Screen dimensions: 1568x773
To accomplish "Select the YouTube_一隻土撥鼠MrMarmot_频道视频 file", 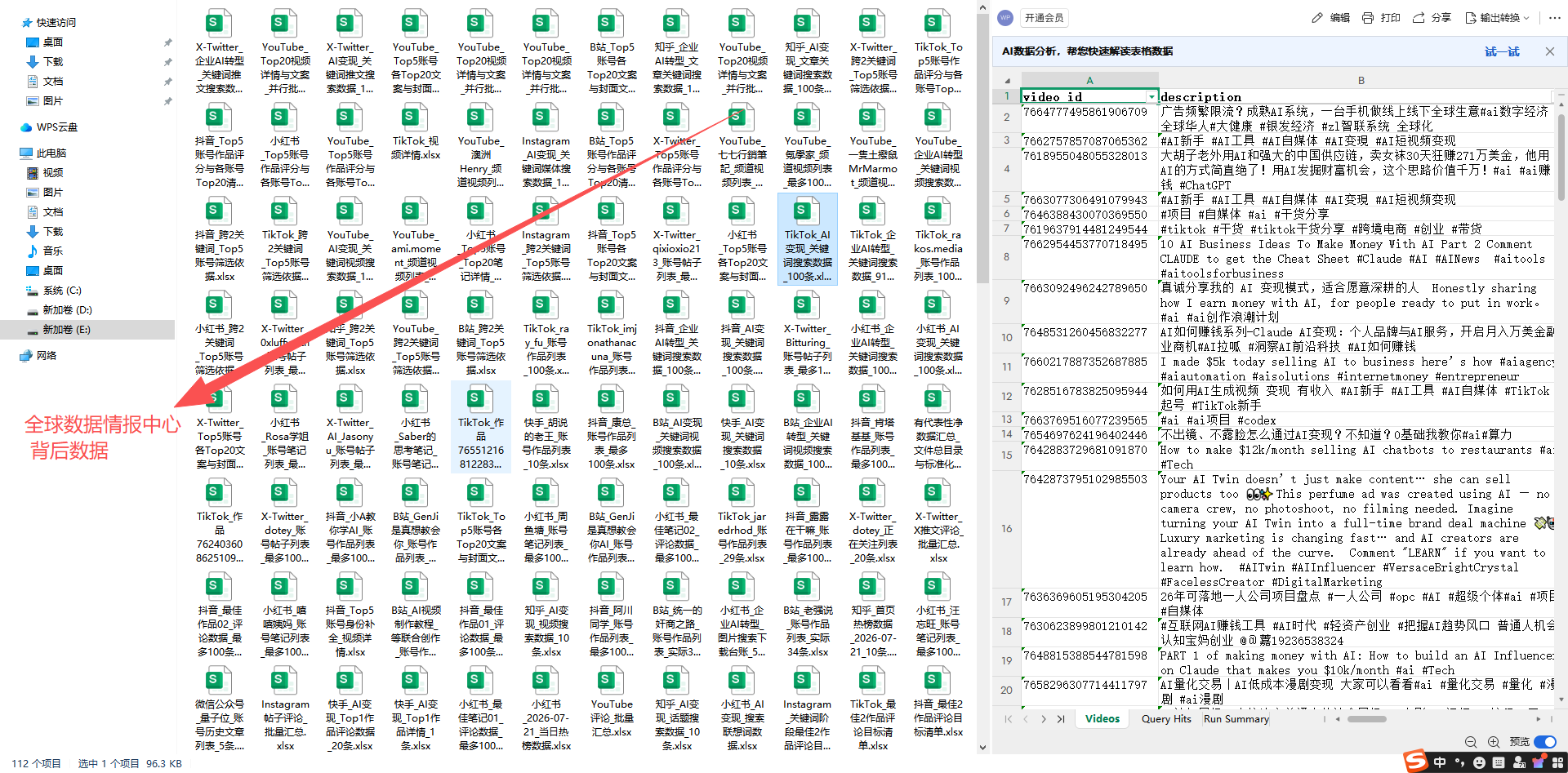I will [873, 146].
